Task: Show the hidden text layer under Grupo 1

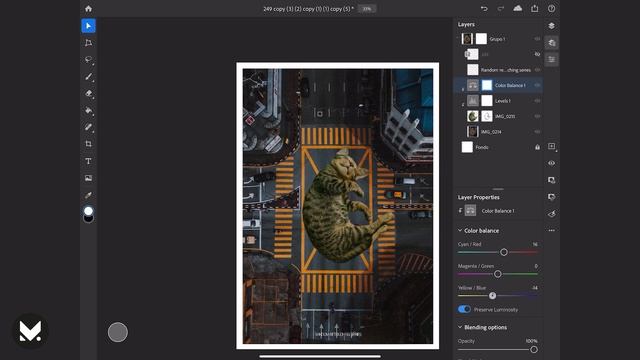Action: pyautogui.click(x=537, y=54)
